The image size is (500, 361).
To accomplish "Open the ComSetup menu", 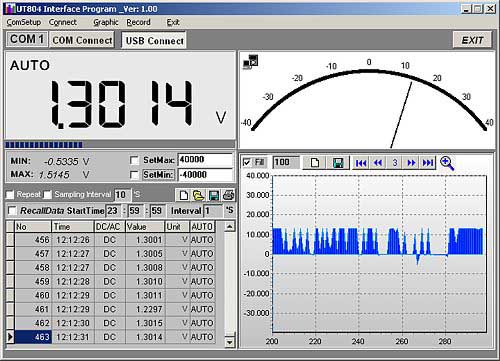I will (24, 22).
